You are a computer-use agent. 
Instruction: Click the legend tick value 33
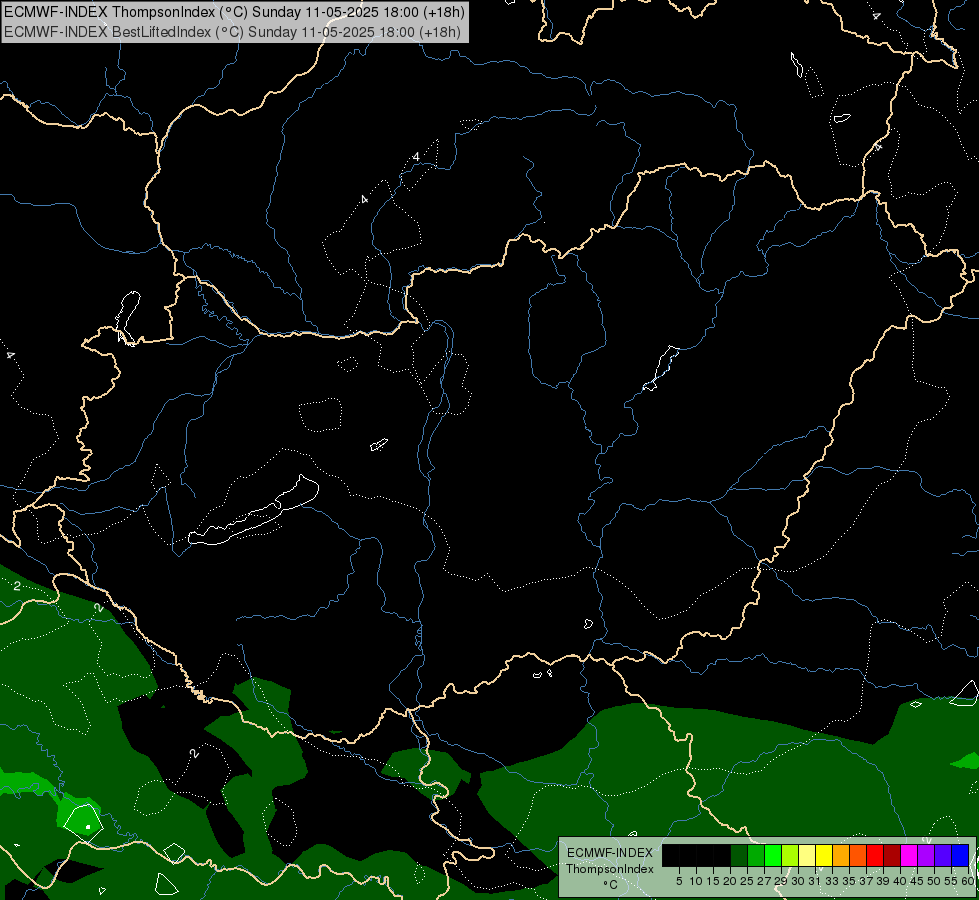click(x=832, y=881)
